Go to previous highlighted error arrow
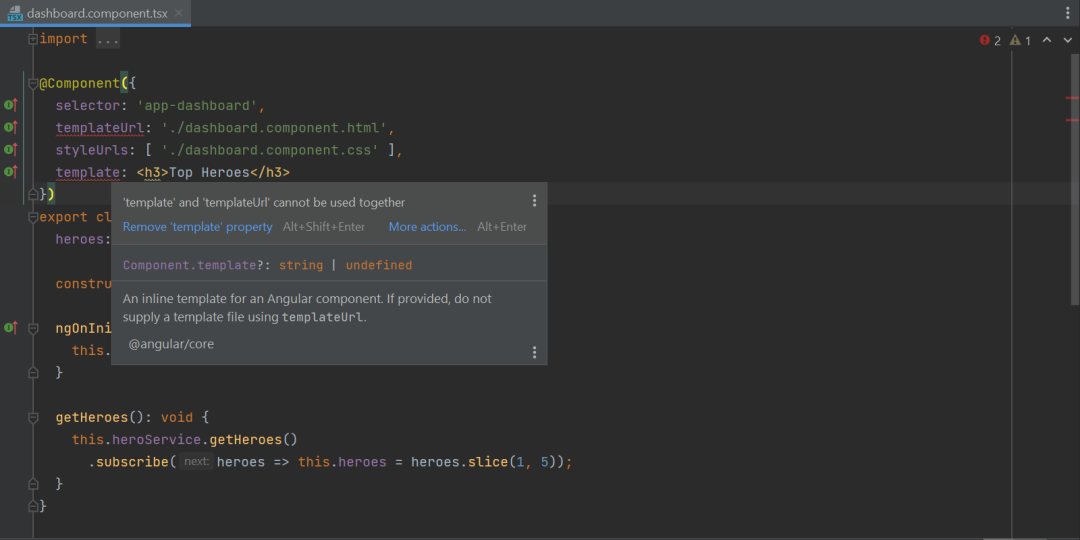Screen dimensions: 1080x540 pos(1046,40)
